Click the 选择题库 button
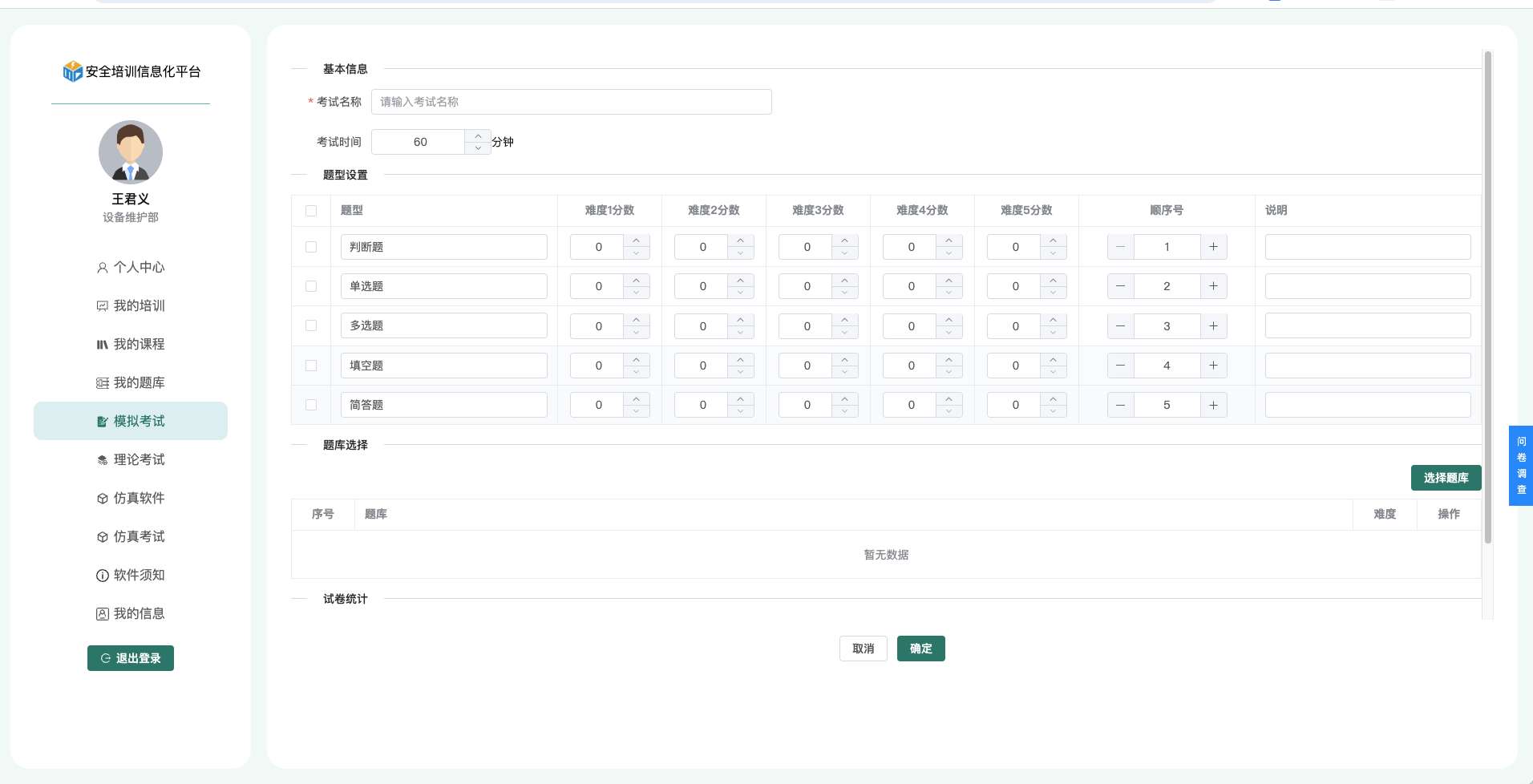The height and width of the screenshot is (784, 1533). [x=1446, y=478]
